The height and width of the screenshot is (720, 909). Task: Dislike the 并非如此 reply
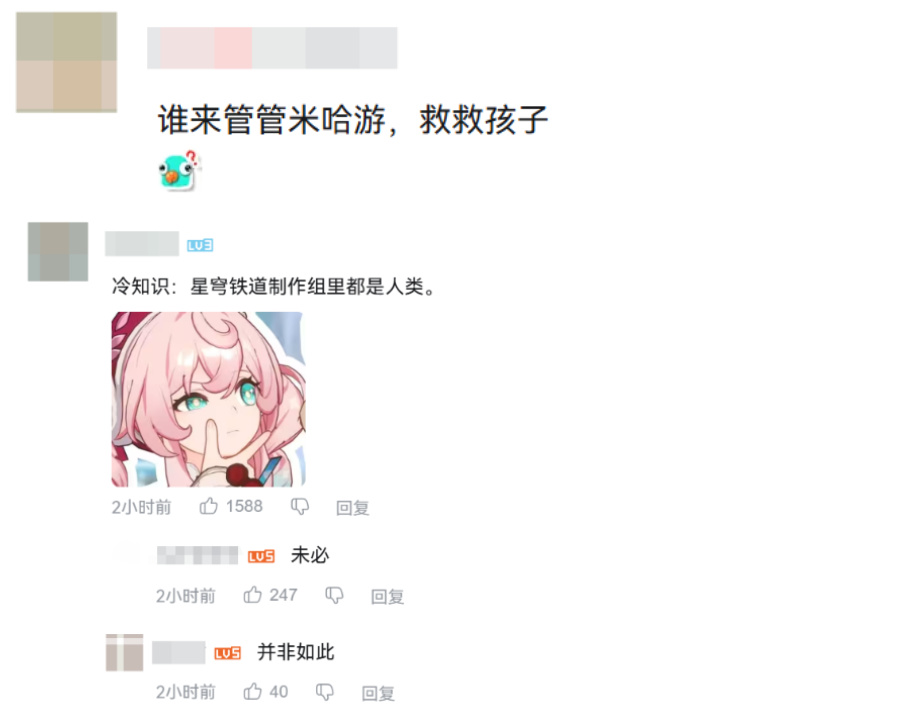325,692
